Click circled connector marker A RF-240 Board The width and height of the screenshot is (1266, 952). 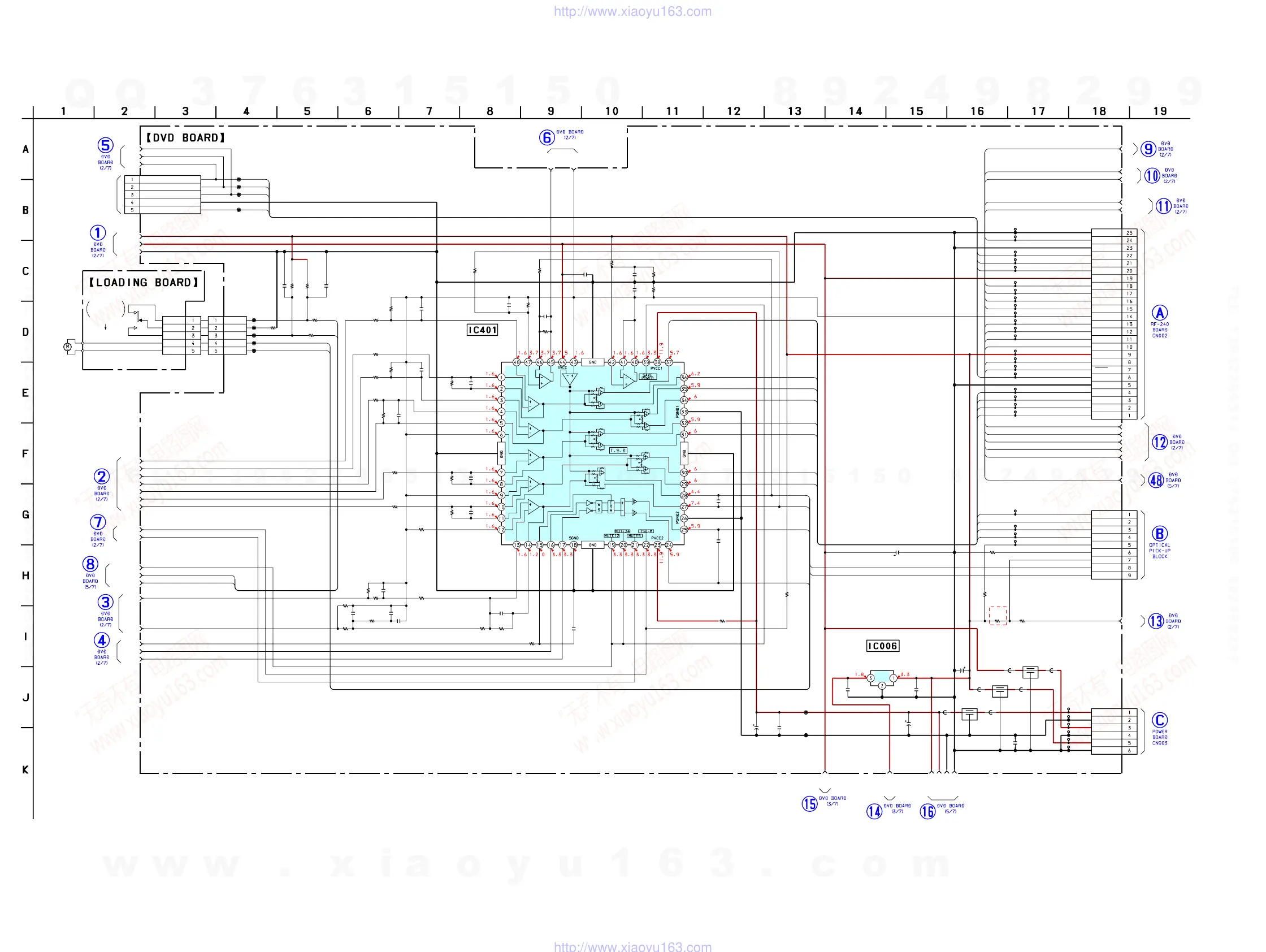pyautogui.click(x=1160, y=313)
